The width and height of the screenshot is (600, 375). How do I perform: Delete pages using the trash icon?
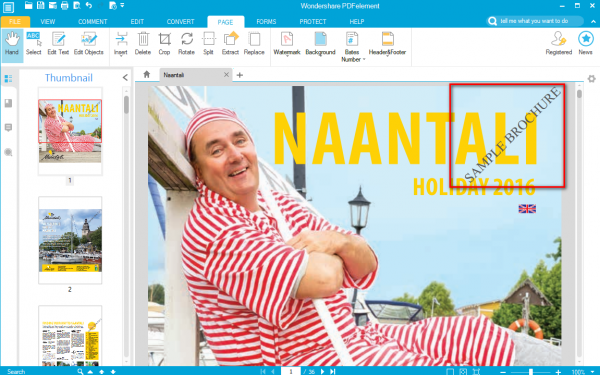click(x=143, y=45)
